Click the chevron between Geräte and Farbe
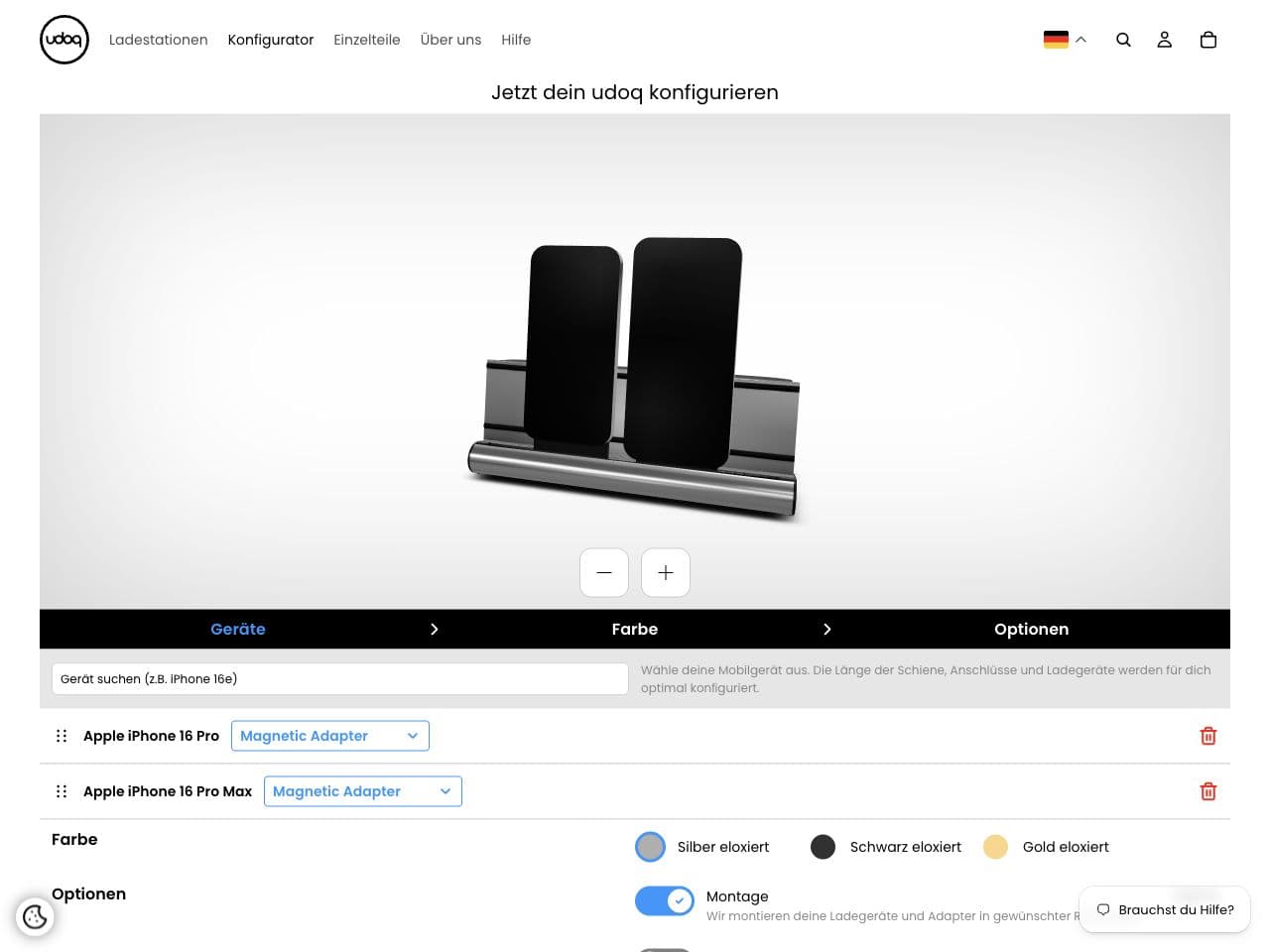The image size is (1270, 952). pos(435,629)
